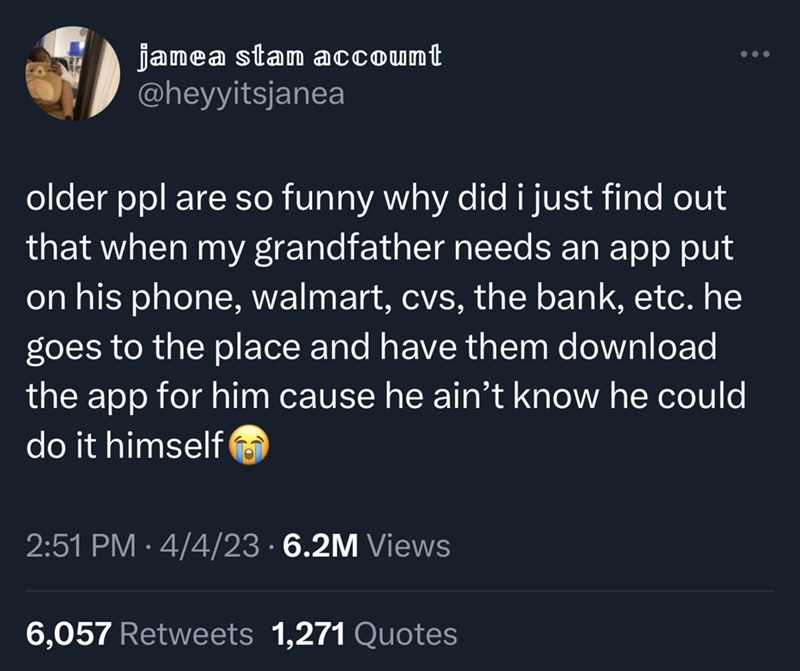Open the 'Quotes' list label

[406, 633]
